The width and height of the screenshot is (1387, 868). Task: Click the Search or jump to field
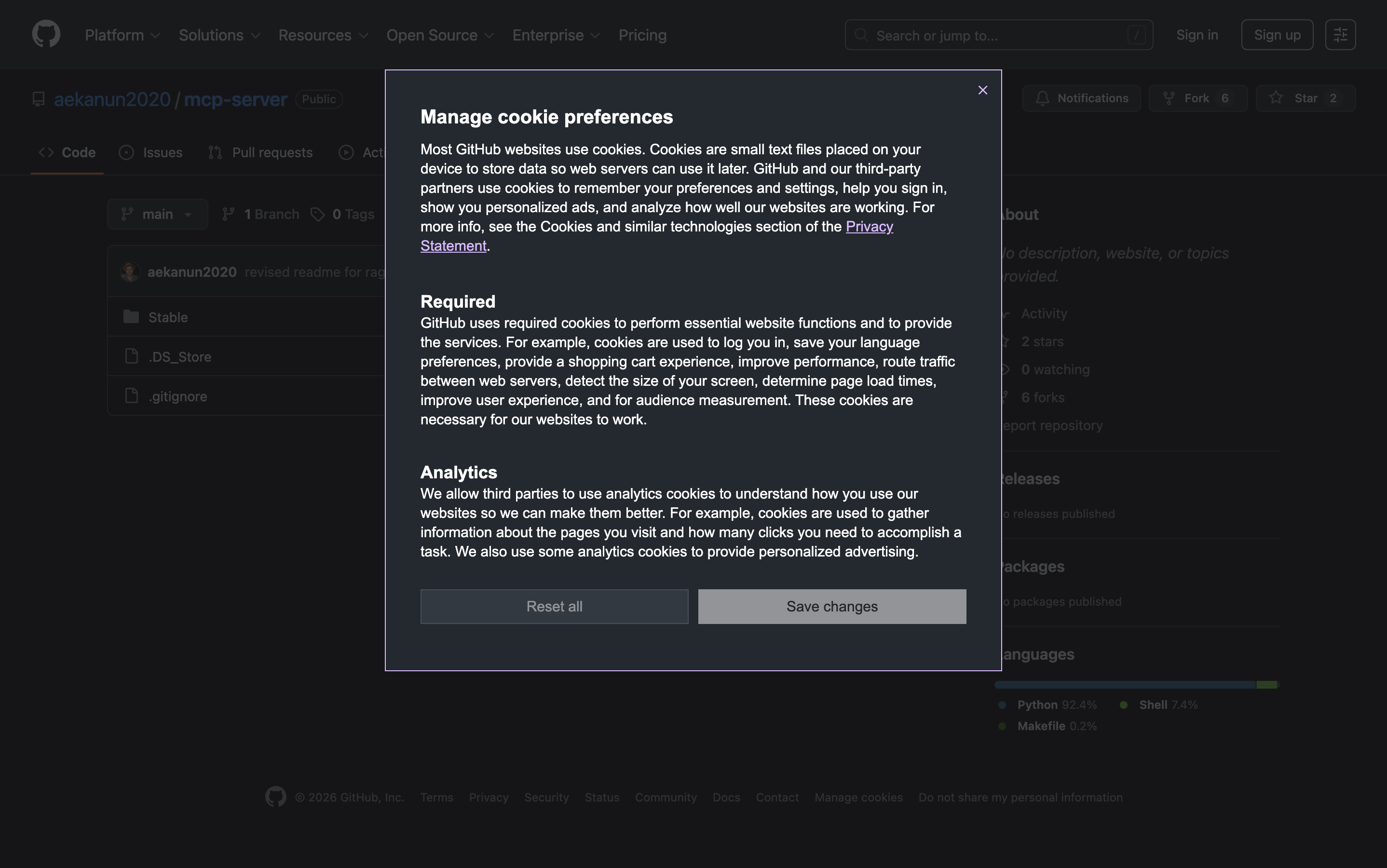coord(998,36)
